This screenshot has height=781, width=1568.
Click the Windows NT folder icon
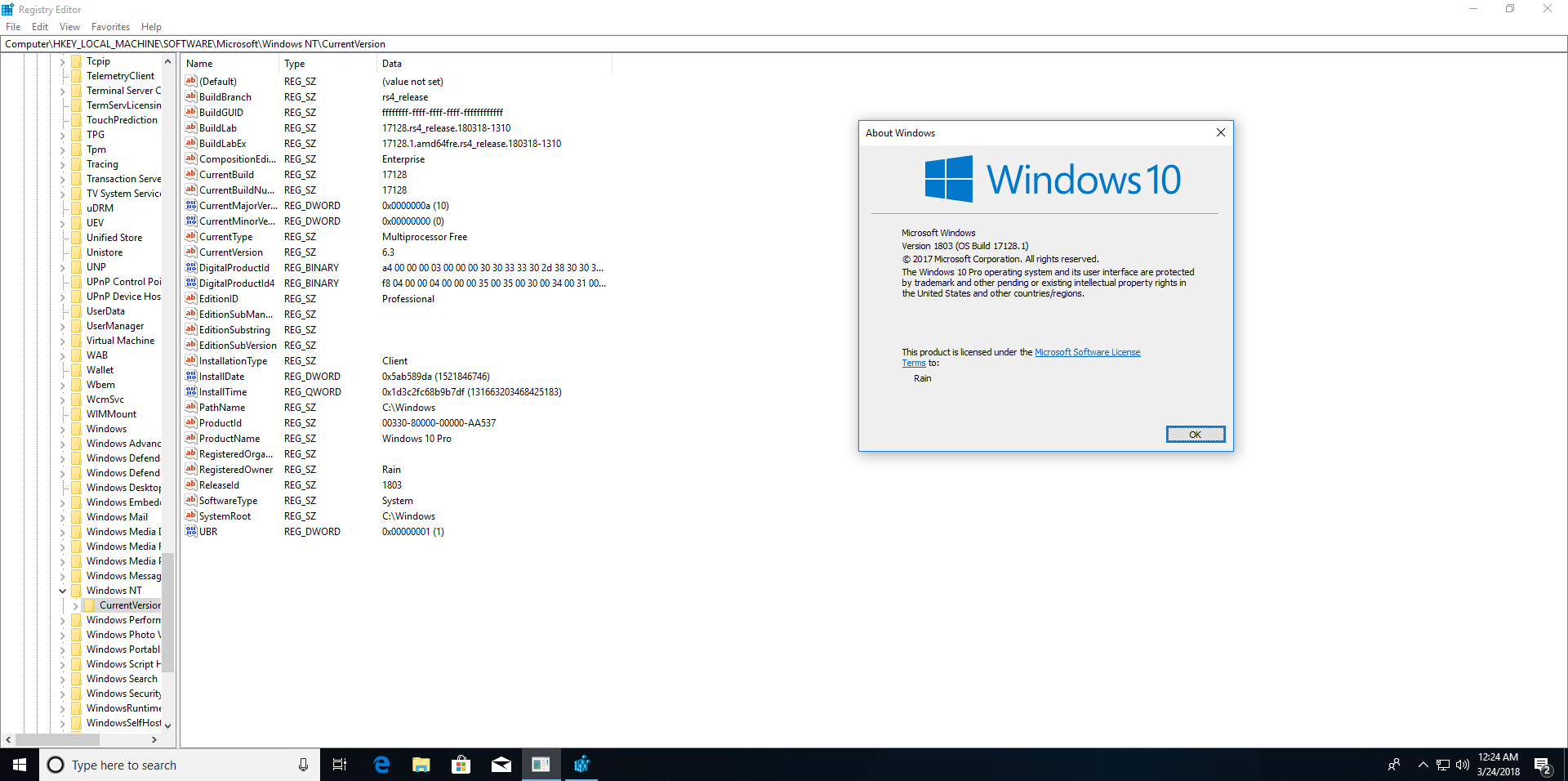point(77,590)
